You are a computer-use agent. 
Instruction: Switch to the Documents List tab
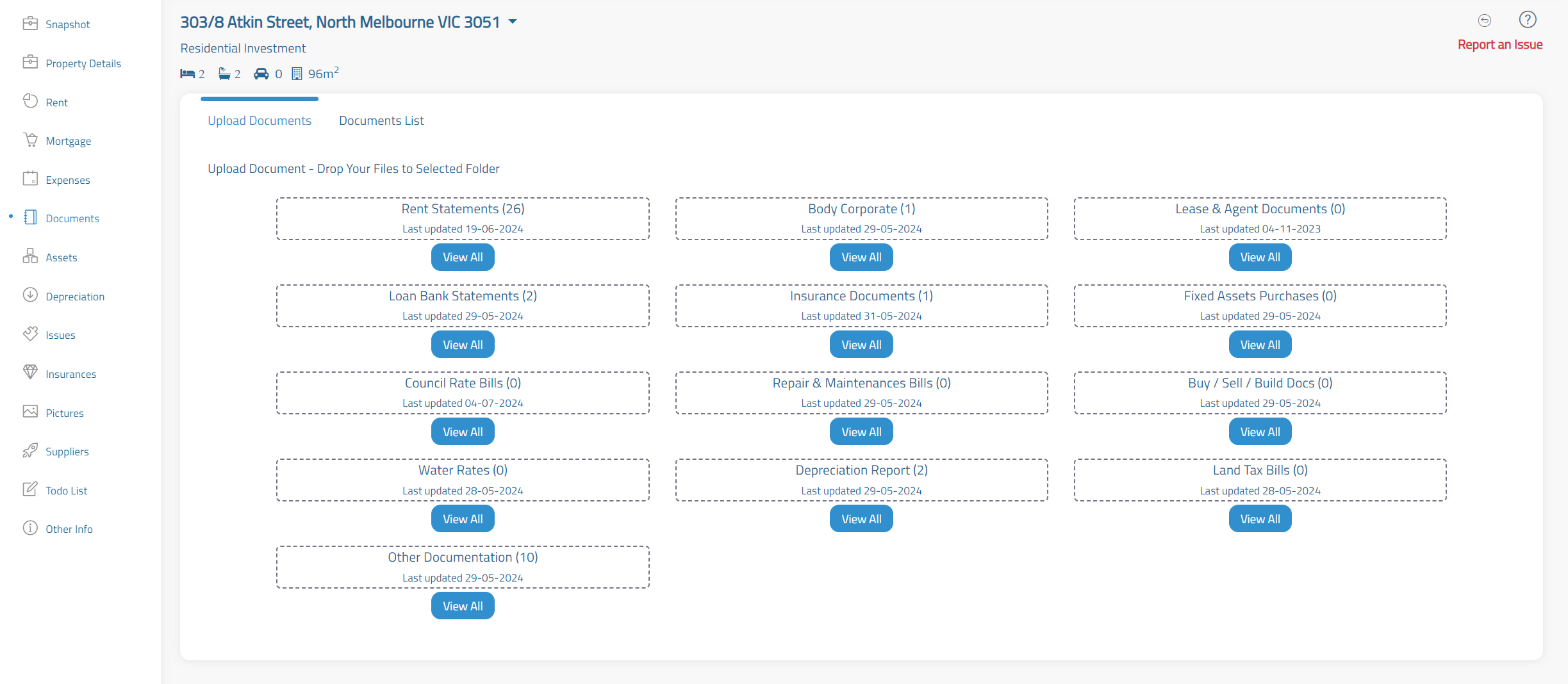pyautogui.click(x=381, y=121)
